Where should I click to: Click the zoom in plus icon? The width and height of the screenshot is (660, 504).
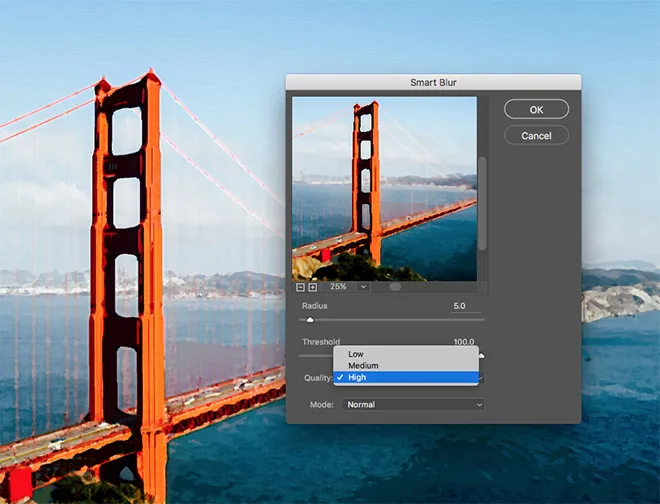click(x=312, y=287)
